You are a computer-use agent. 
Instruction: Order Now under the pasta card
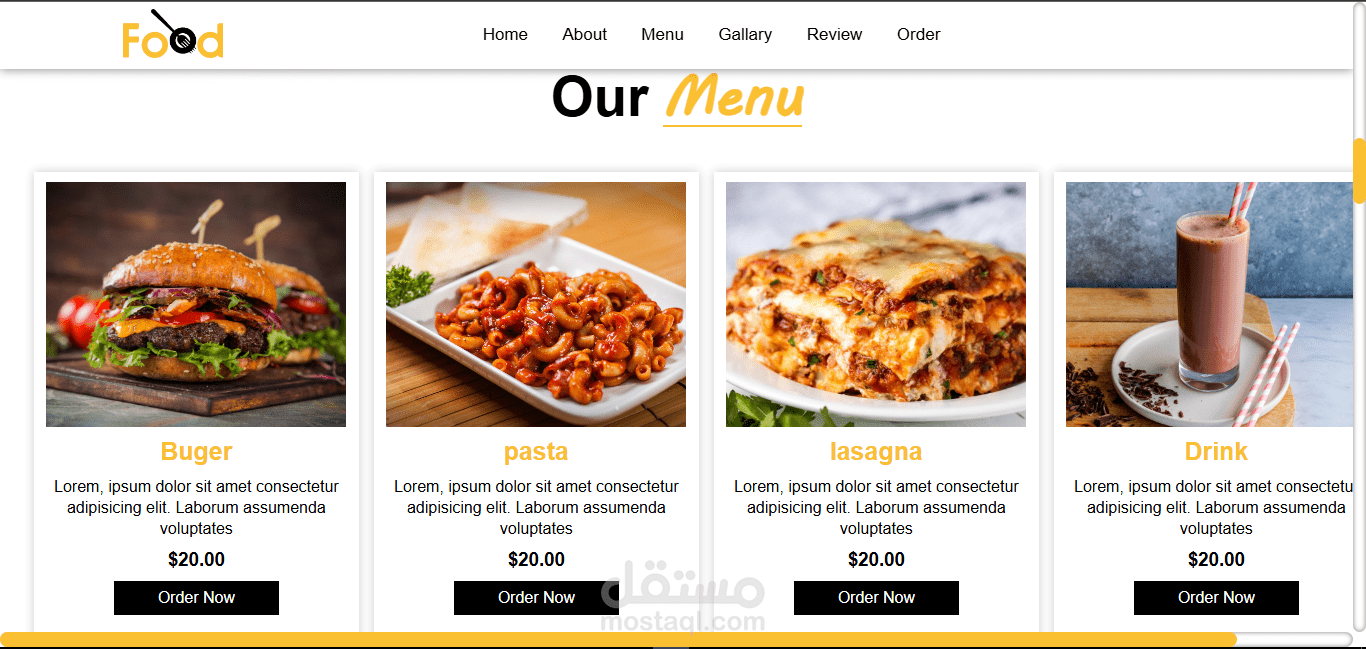point(536,598)
